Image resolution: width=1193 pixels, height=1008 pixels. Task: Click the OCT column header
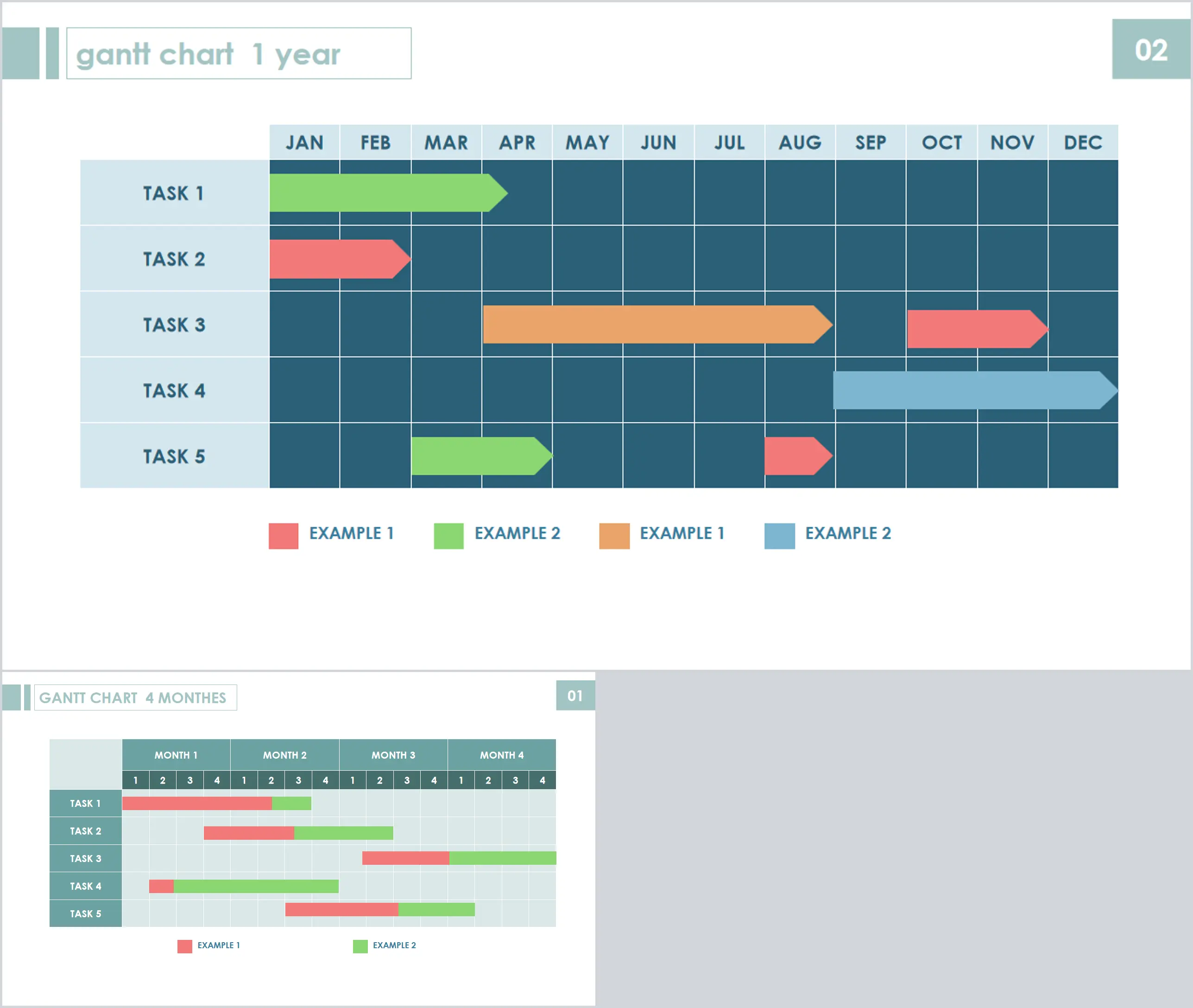(x=942, y=142)
